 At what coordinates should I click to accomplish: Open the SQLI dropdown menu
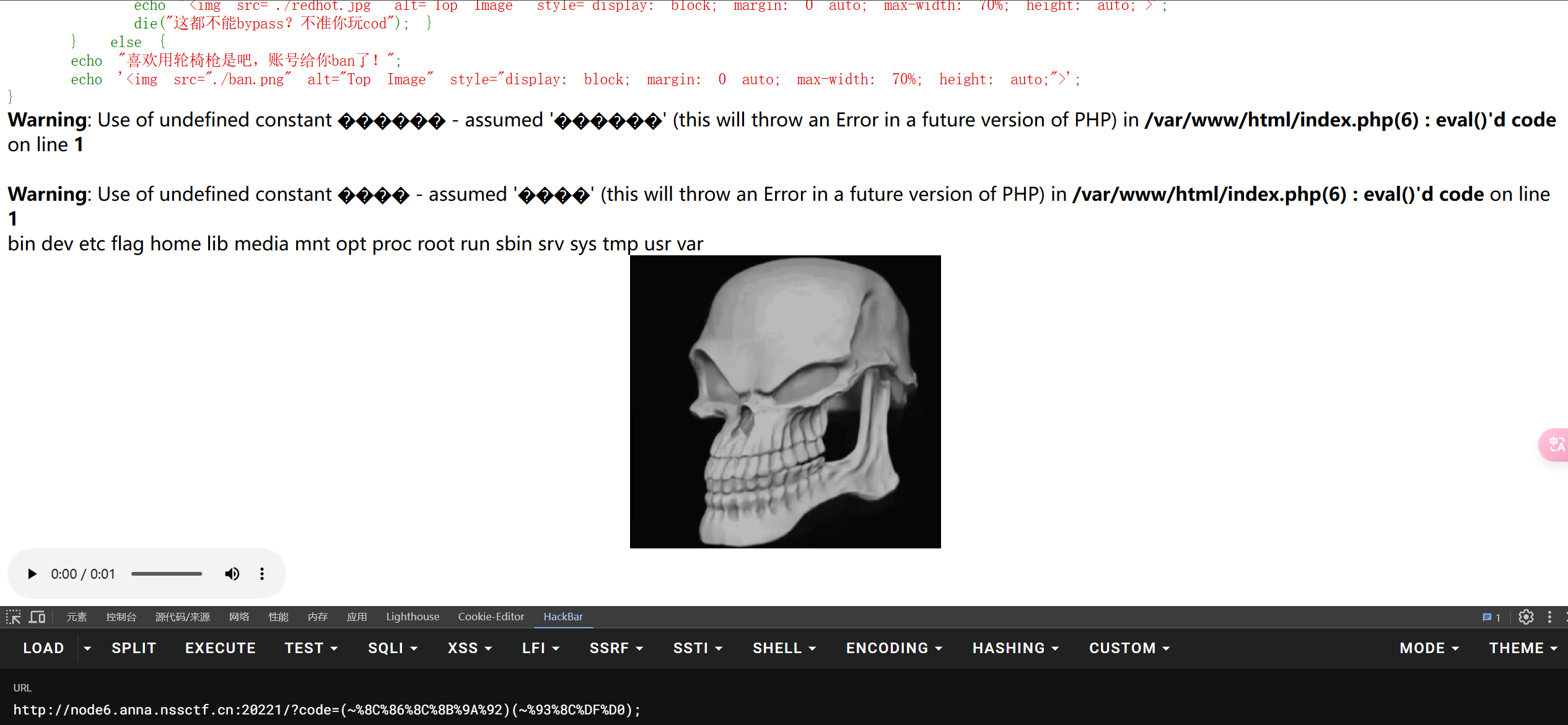click(393, 648)
